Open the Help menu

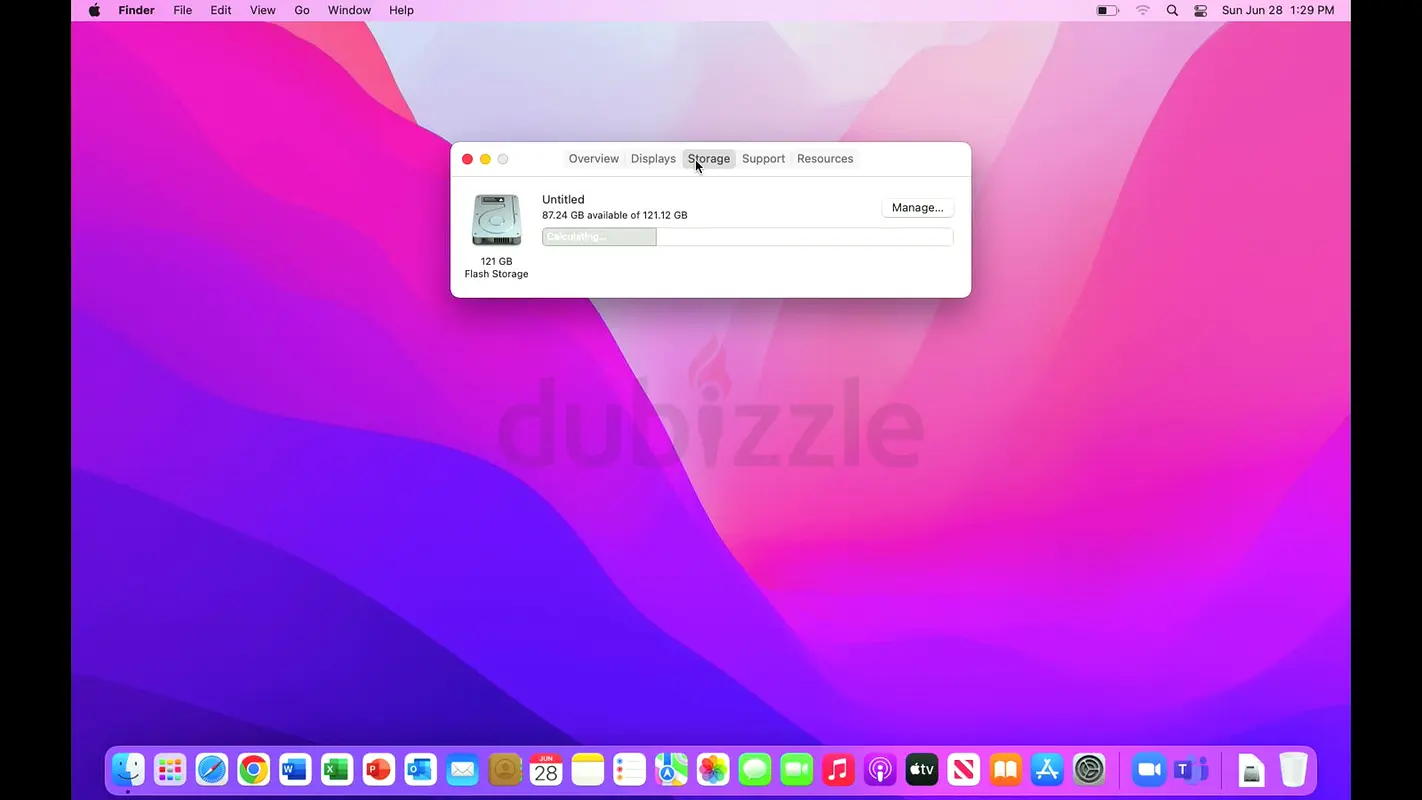(401, 10)
